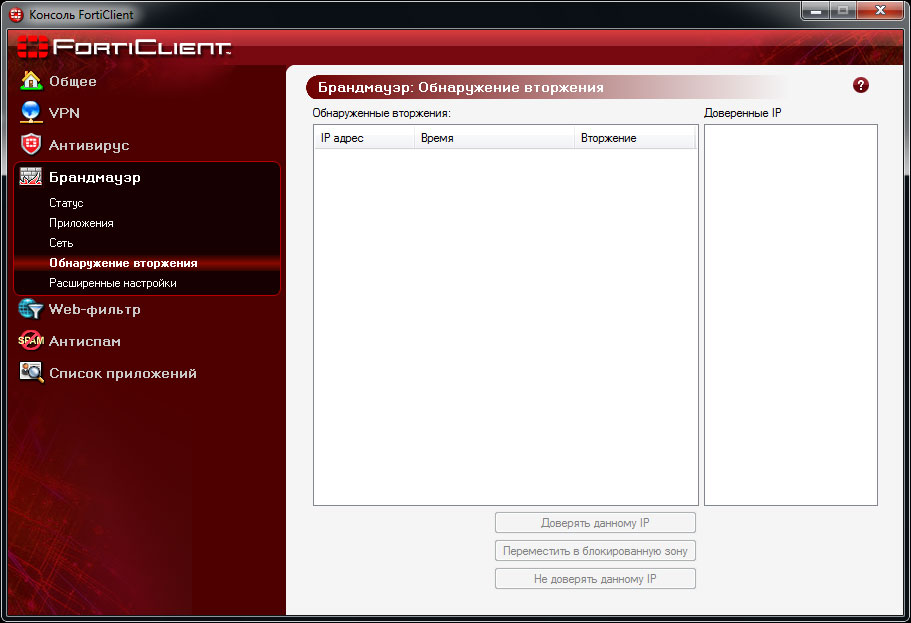Click the FortiClient logo in header
The height and width of the screenshot is (623, 911).
(x=124, y=47)
